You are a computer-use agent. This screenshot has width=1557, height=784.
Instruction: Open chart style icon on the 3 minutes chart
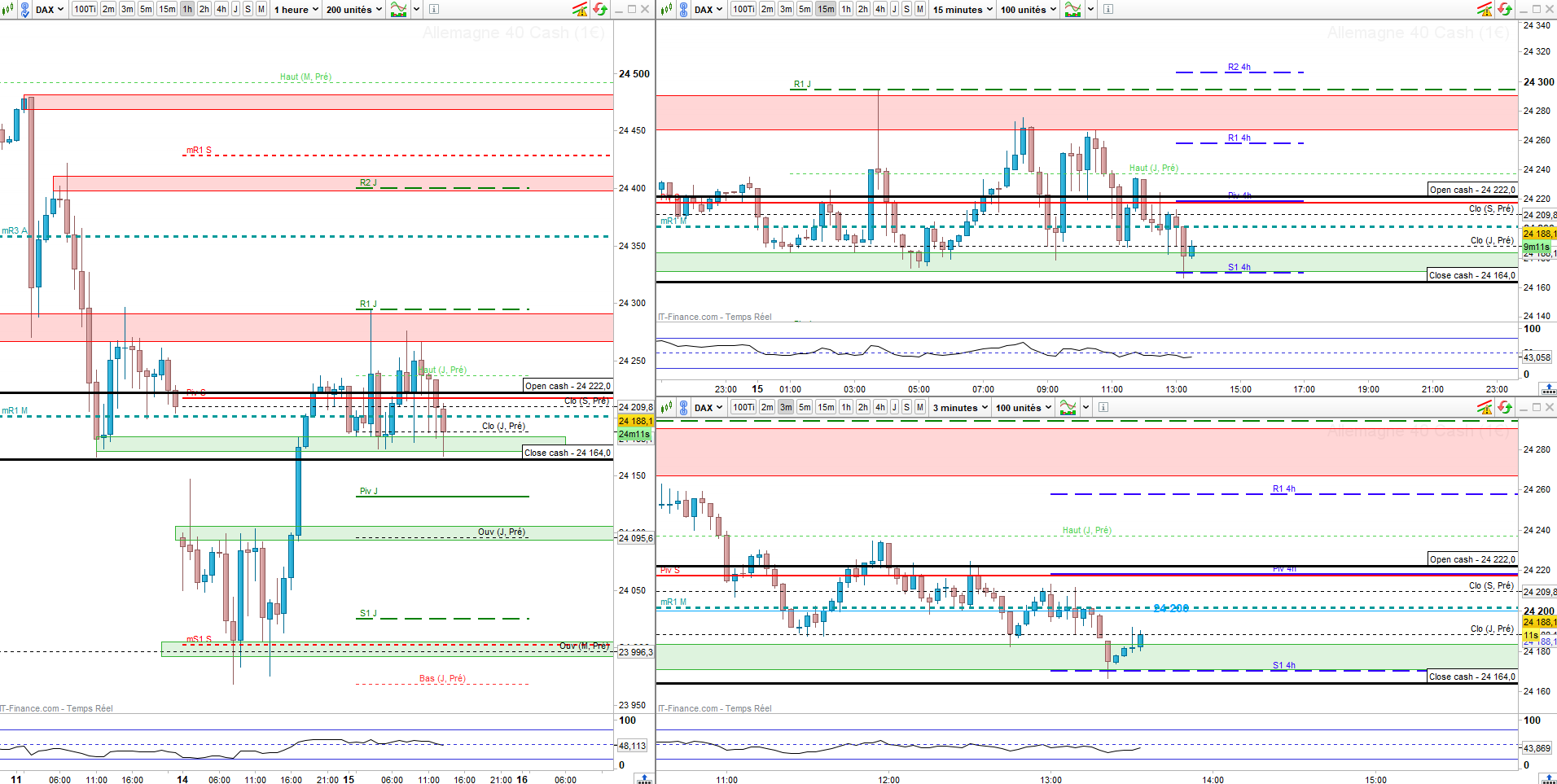click(x=666, y=407)
